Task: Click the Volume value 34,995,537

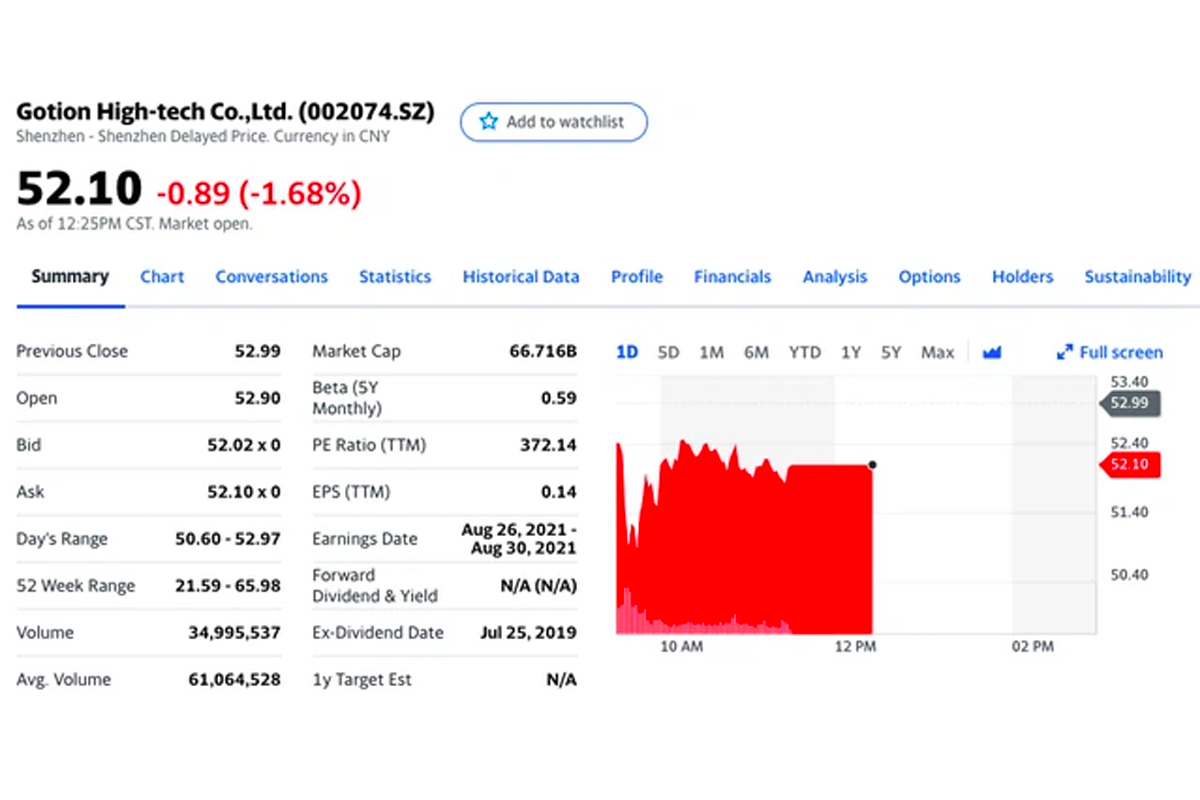Action: point(234,633)
